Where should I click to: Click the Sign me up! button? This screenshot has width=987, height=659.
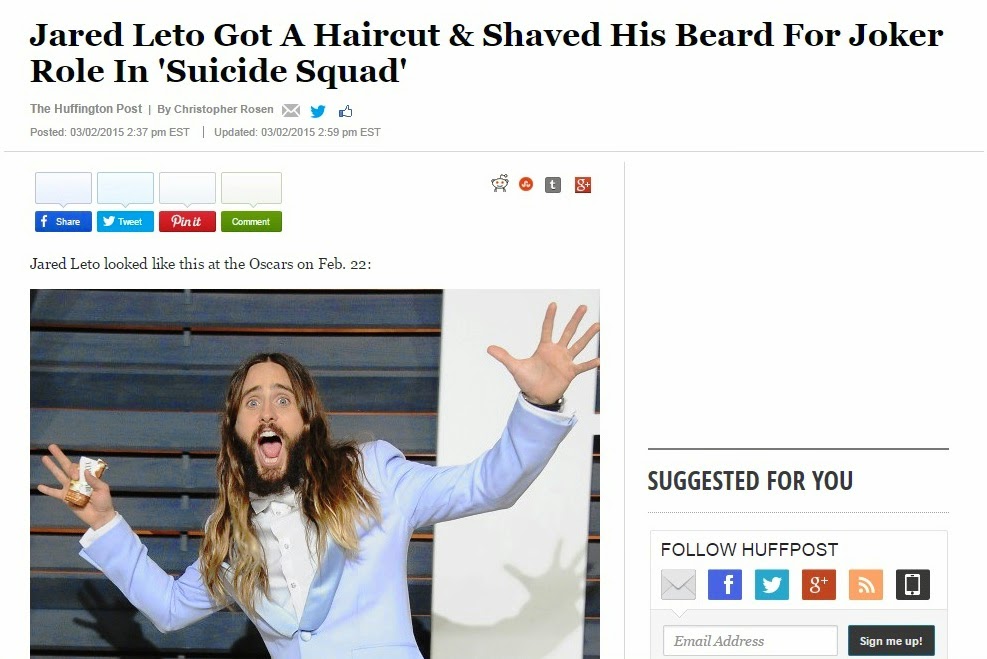pyautogui.click(x=891, y=641)
